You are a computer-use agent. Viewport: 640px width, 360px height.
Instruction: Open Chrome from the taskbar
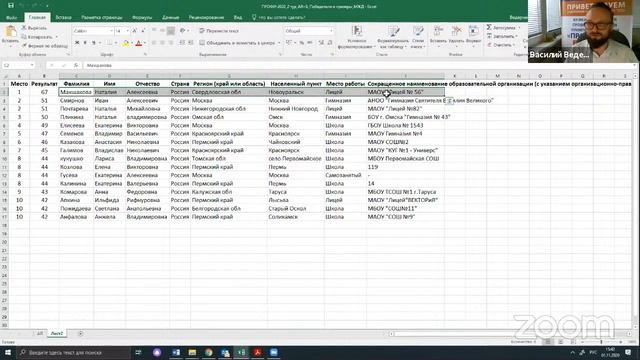coord(209,352)
